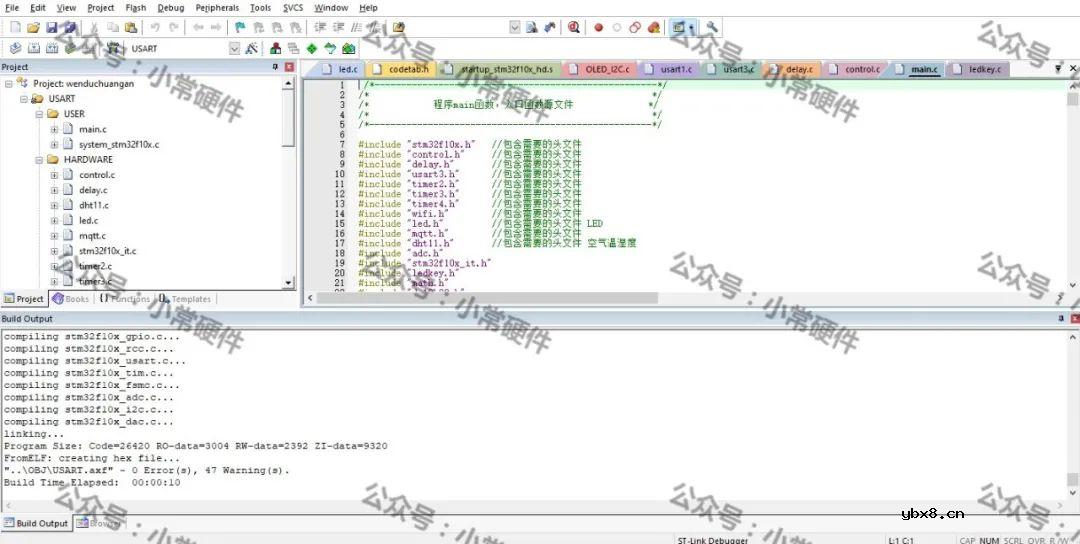Switch to startup_stm32f10x_hd.s tab
Image resolution: width=1080 pixels, height=544 pixels.
point(500,70)
